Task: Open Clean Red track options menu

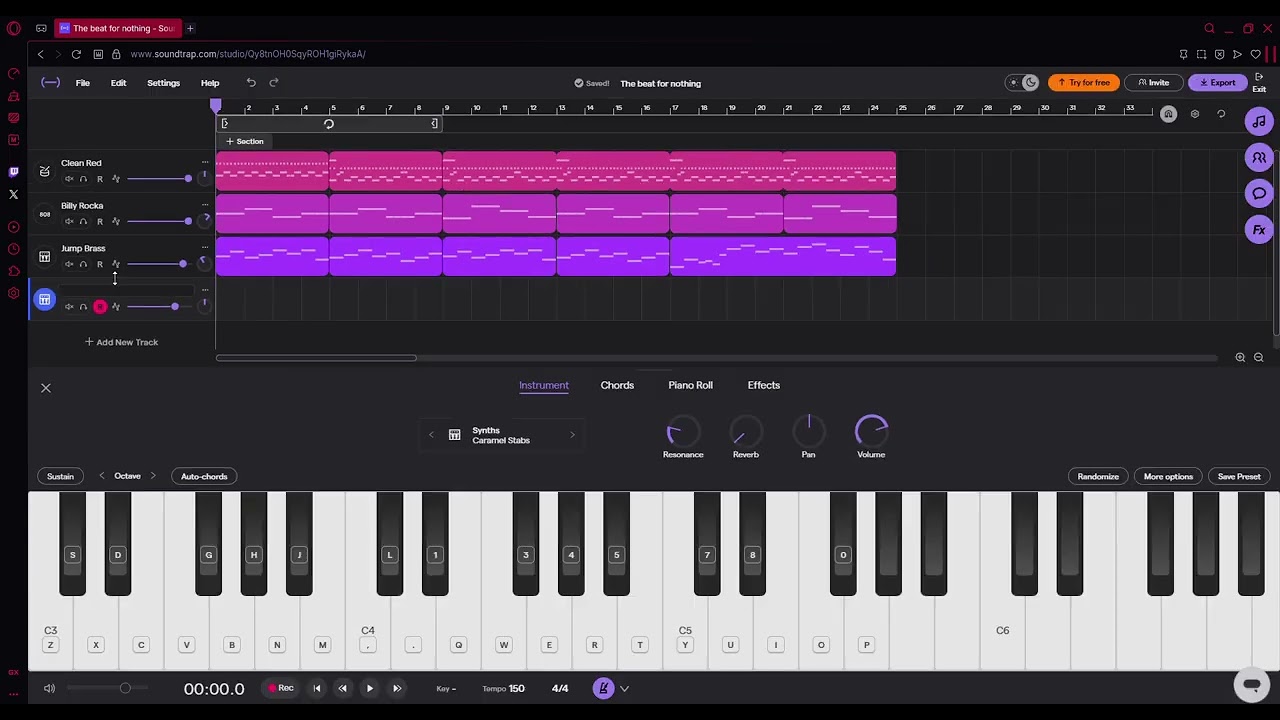Action: click(x=205, y=162)
